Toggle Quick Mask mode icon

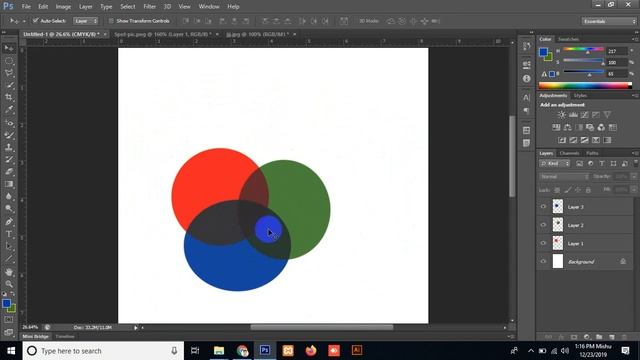point(9,320)
